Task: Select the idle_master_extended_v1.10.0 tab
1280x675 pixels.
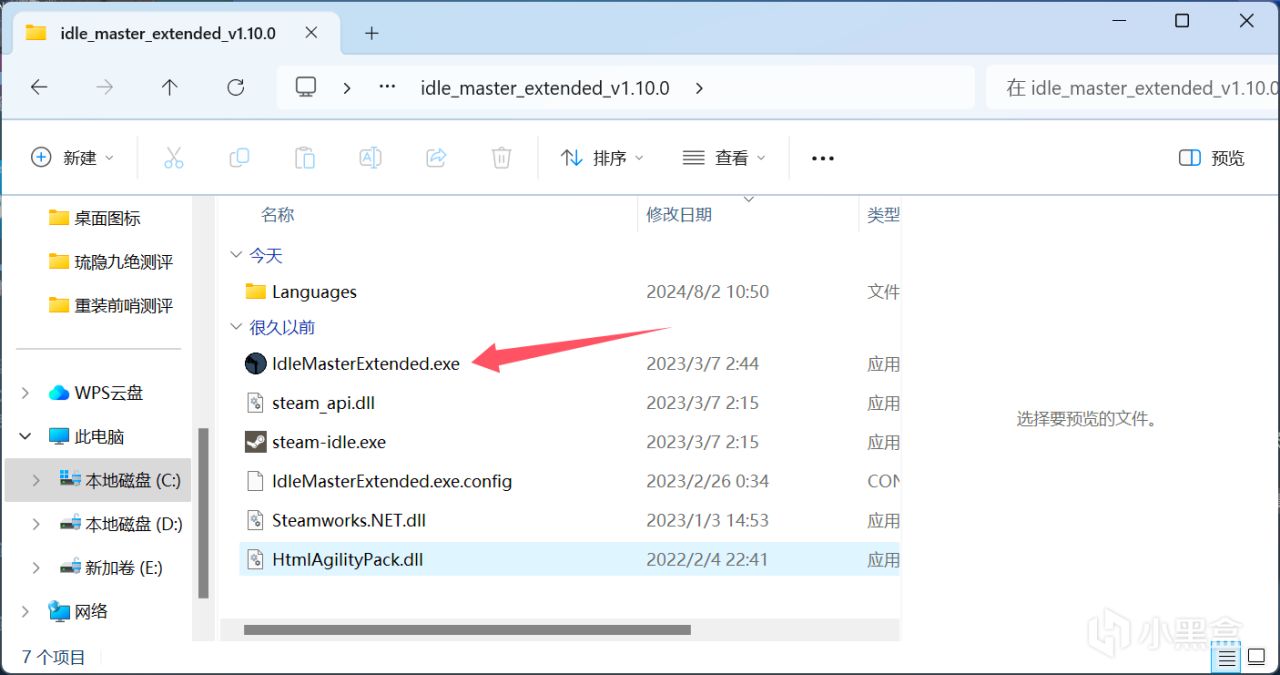Action: tap(175, 33)
